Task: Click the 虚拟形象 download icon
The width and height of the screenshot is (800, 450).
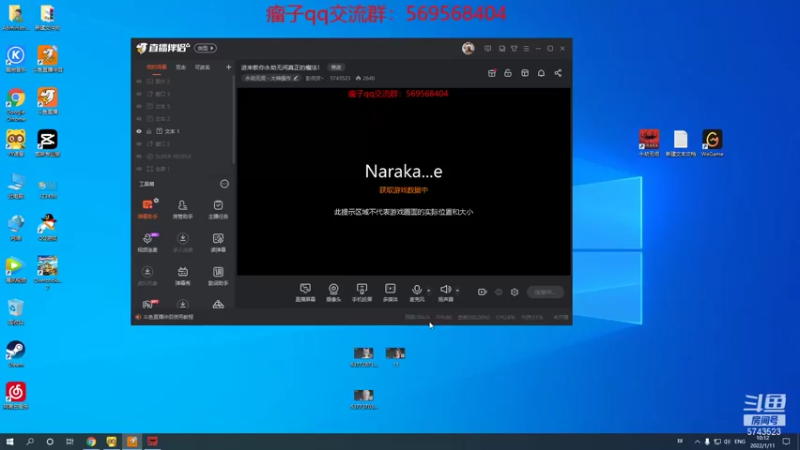Action: click(x=147, y=271)
